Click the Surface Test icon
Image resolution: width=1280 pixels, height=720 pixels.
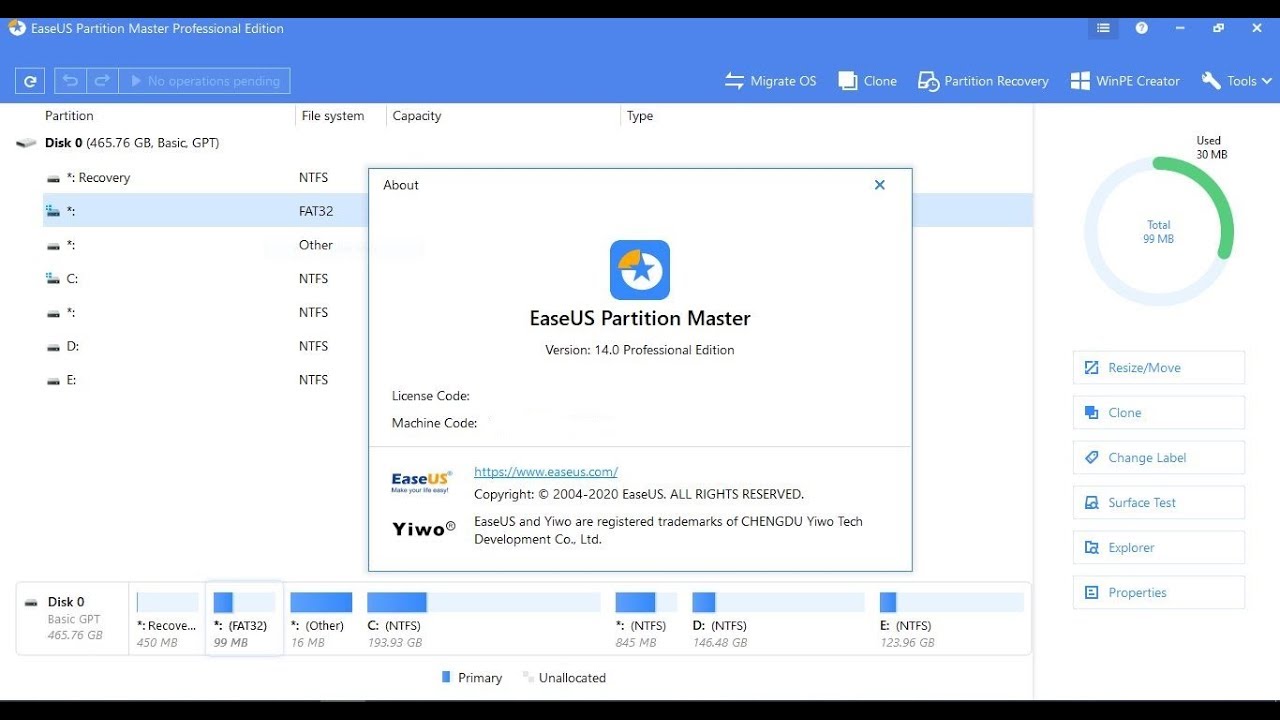click(x=1091, y=503)
